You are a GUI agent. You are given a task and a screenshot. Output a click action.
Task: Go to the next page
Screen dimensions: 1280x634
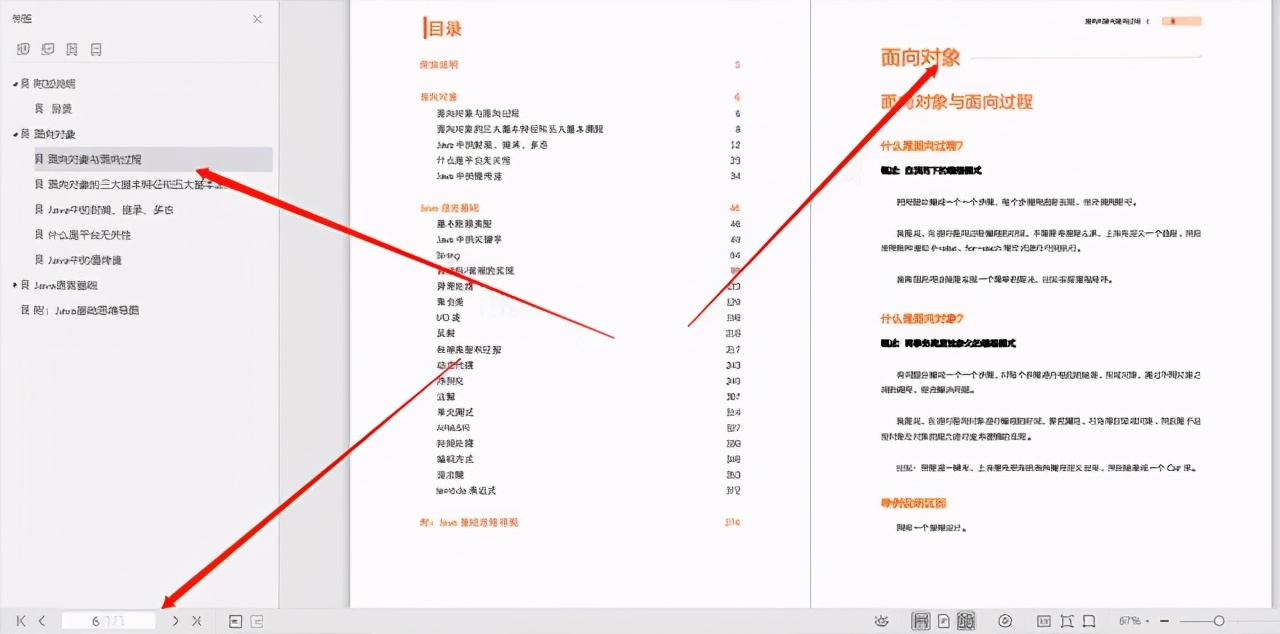(176, 621)
